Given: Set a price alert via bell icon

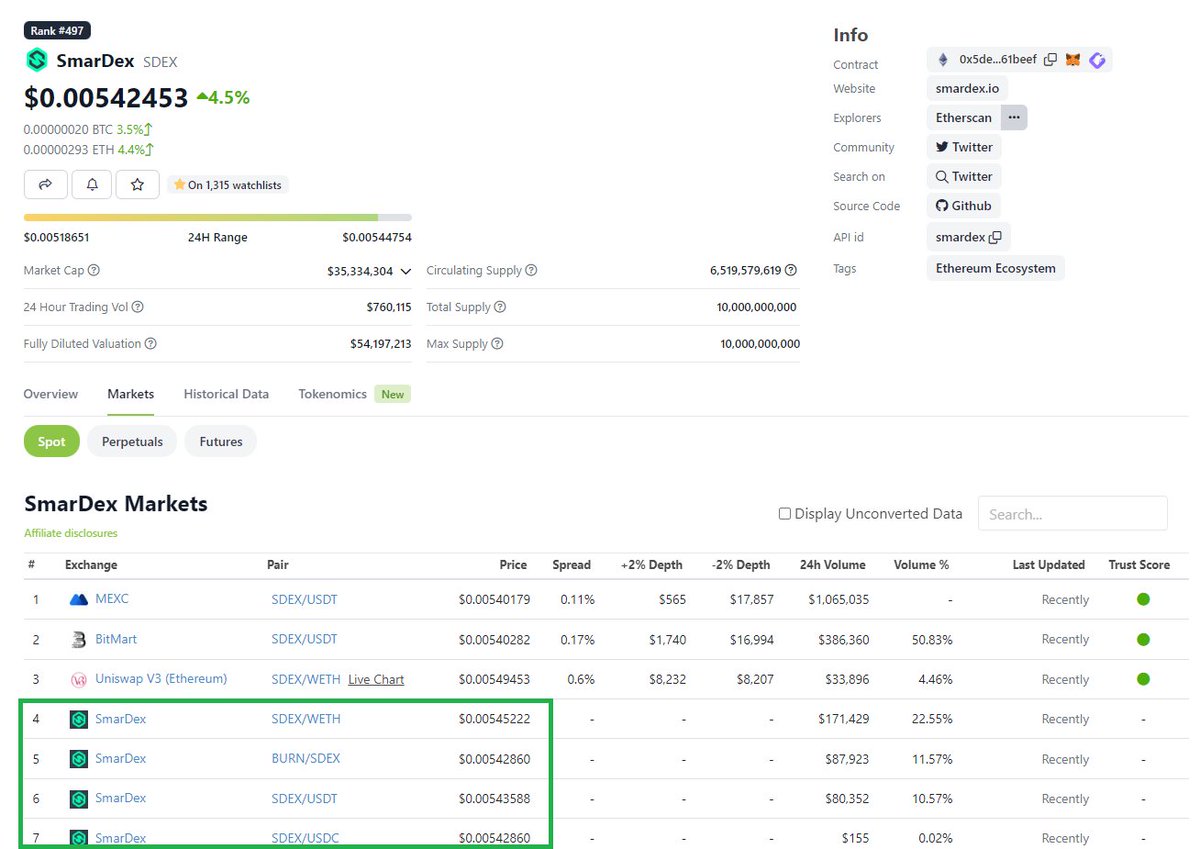Looking at the screenshot, I should [91, 184].
